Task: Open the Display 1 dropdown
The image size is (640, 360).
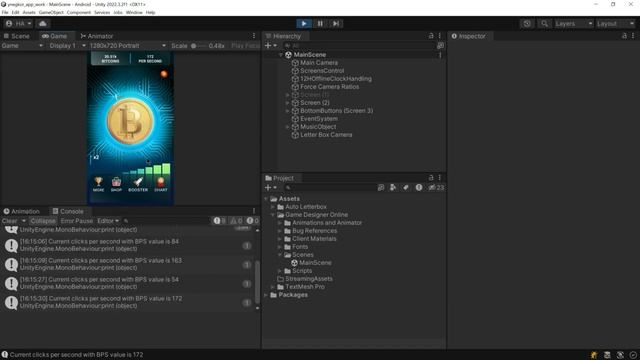Action: pyautogui.click(x=67, y=46)
